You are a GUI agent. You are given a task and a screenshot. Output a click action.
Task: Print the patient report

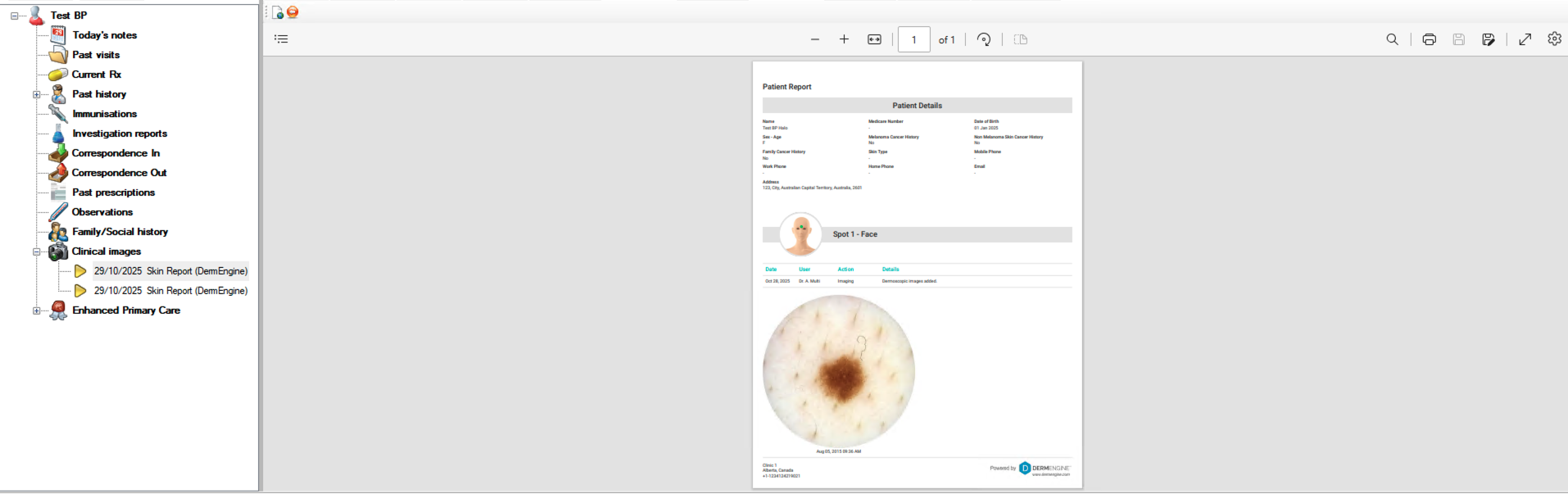[1429, 39]
